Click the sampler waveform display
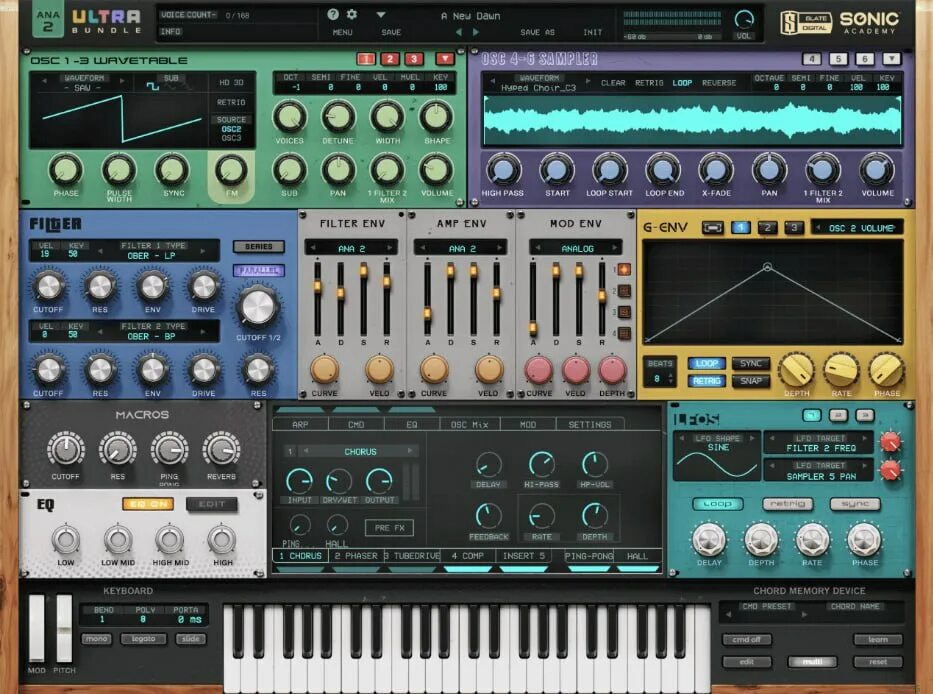933x694 pixels. click(x=693, y=121)
